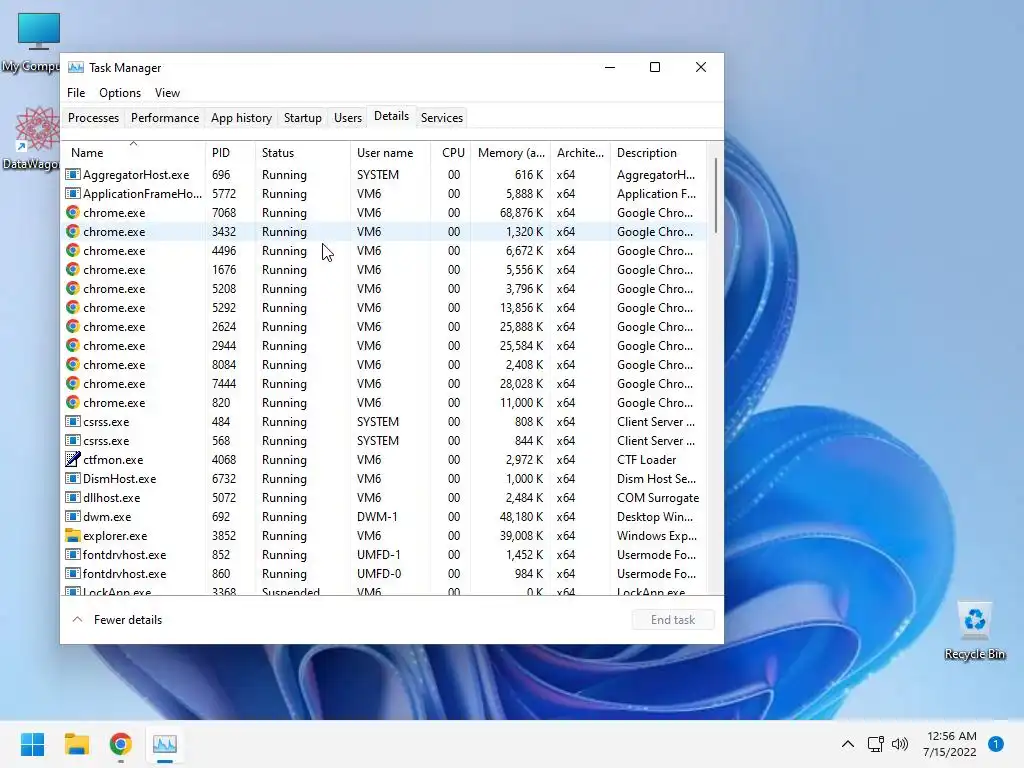Sort by the Status column header
This screenshot has height=768, width=1024.
click(303, 152)
